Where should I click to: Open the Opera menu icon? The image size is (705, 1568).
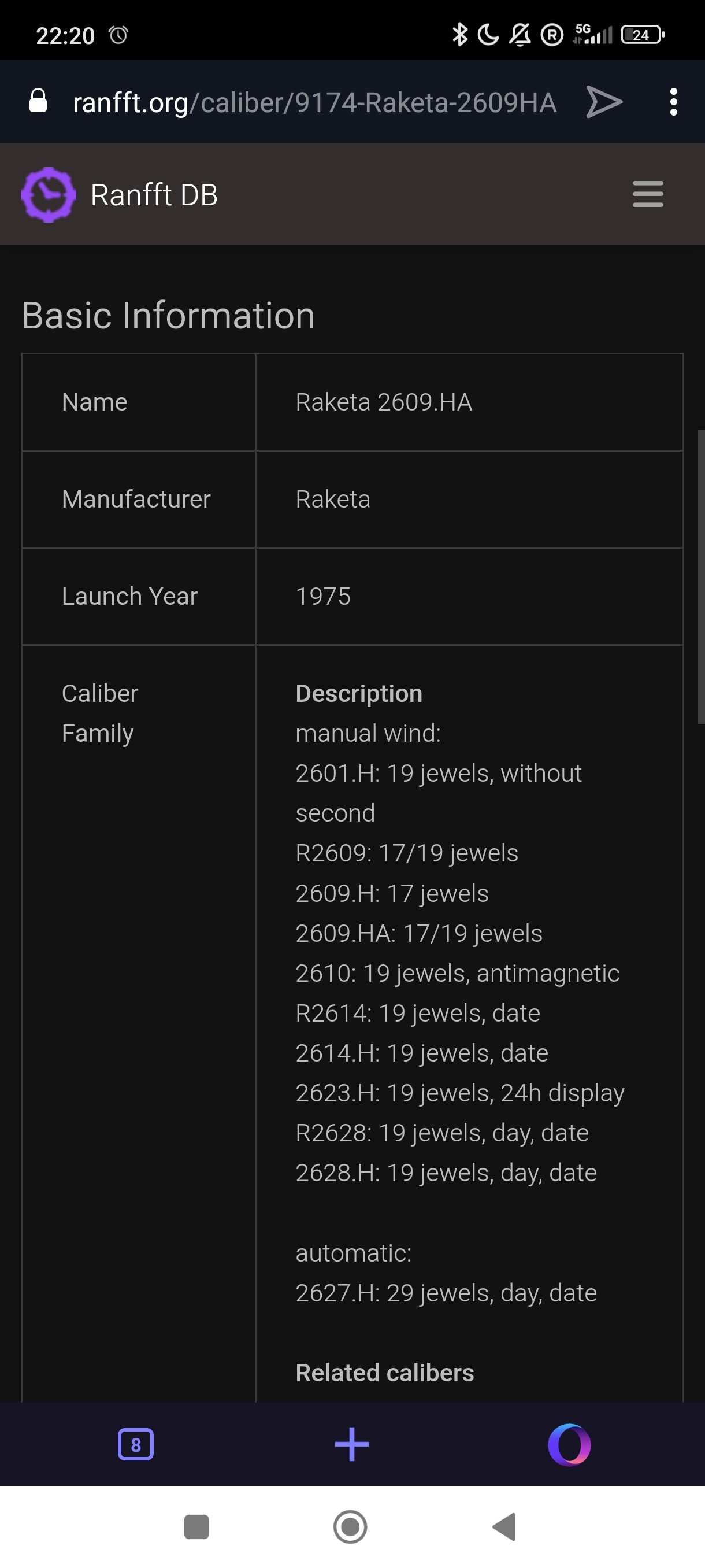[x=569, y=1444]
